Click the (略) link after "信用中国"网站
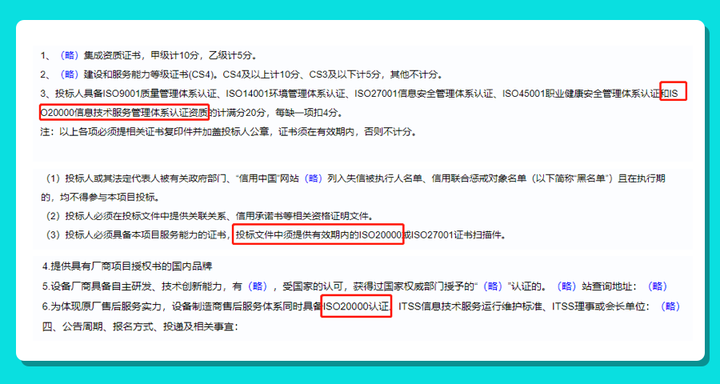Screen dimensions: 720x384 (x=313, y=178)
